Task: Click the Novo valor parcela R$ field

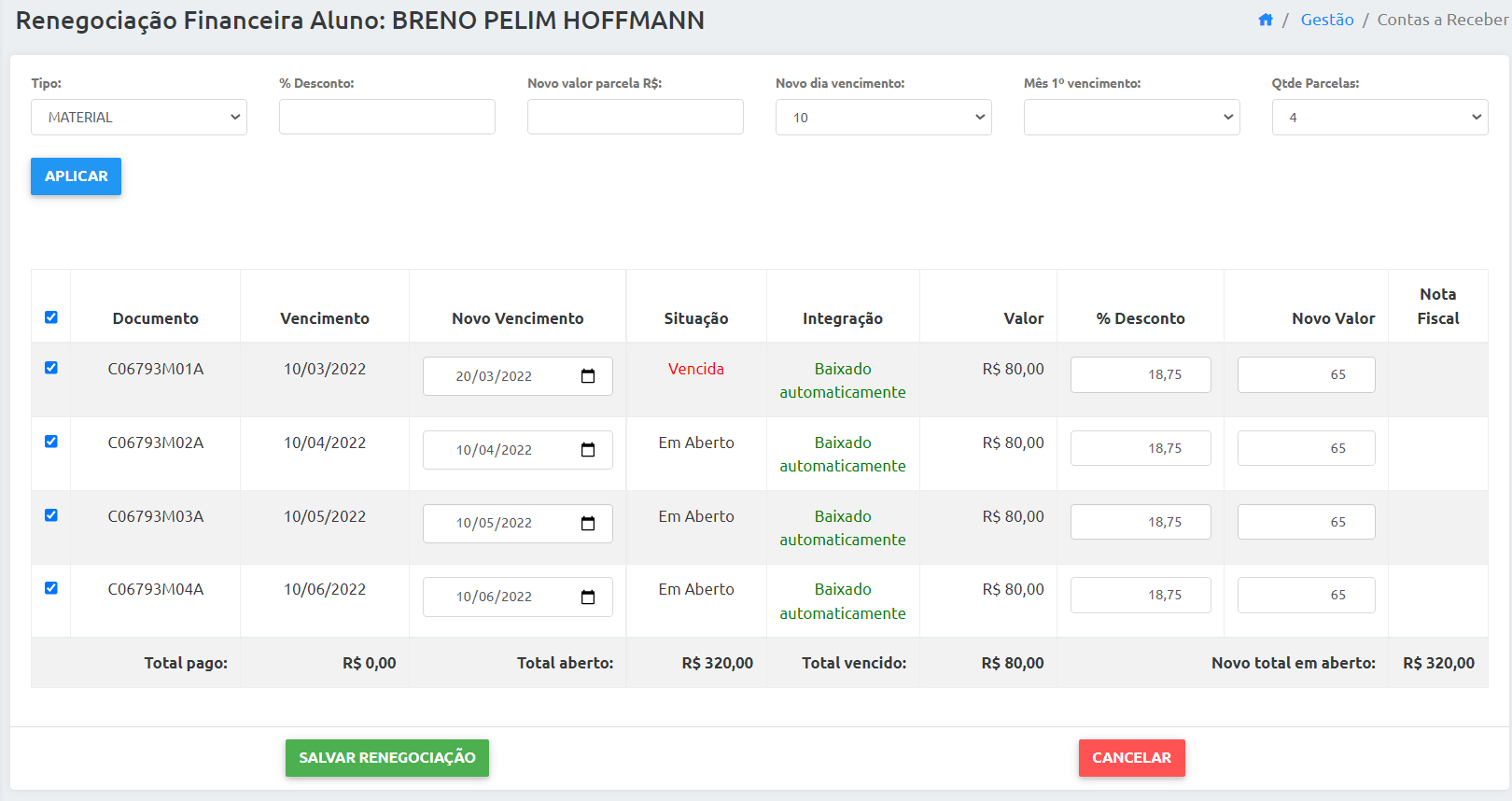Action: click(x=635, y=118)
